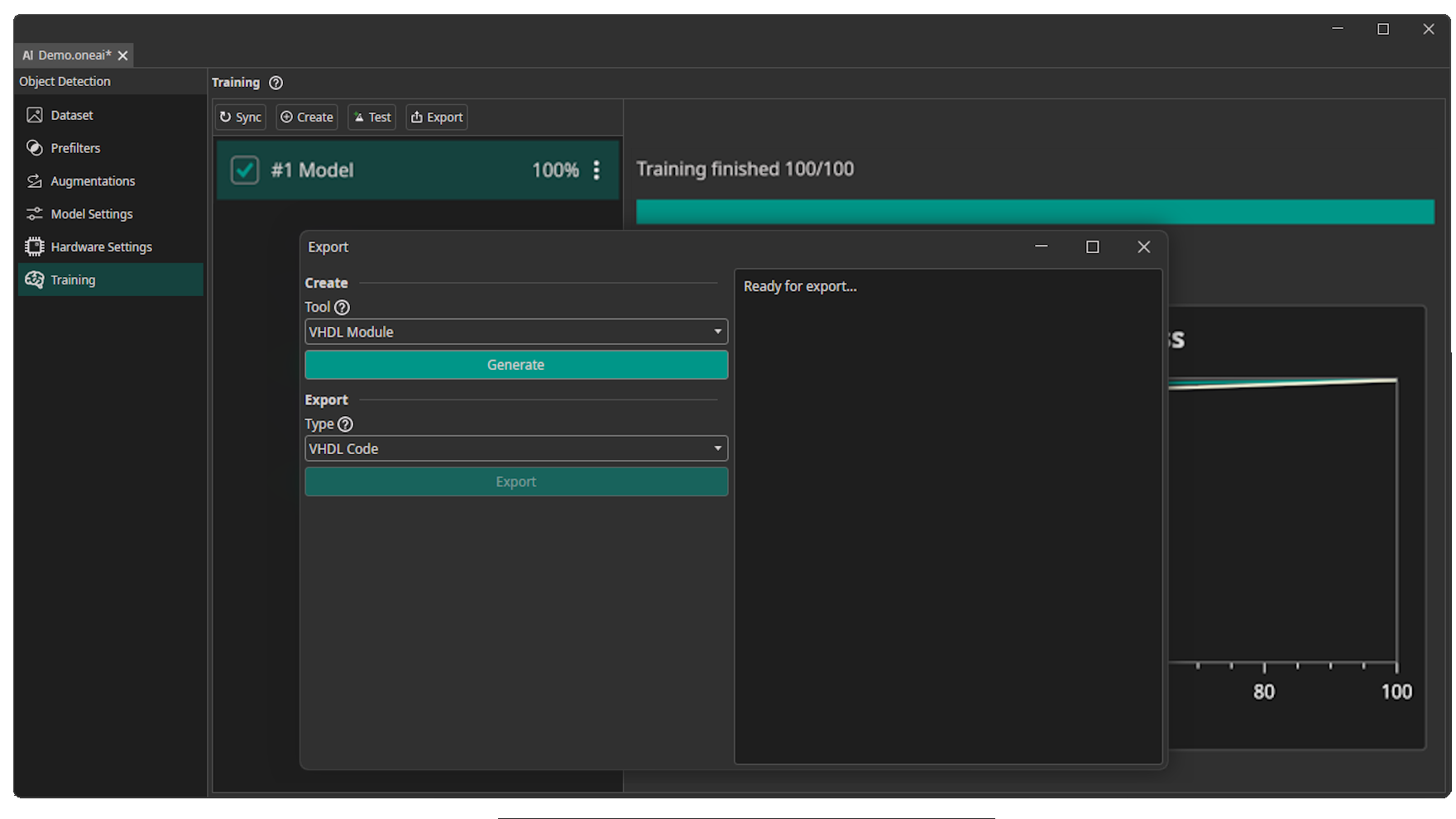Open the #1 Model three-dot options menu
Screen dimensions: 1456x819
[596, 170]
